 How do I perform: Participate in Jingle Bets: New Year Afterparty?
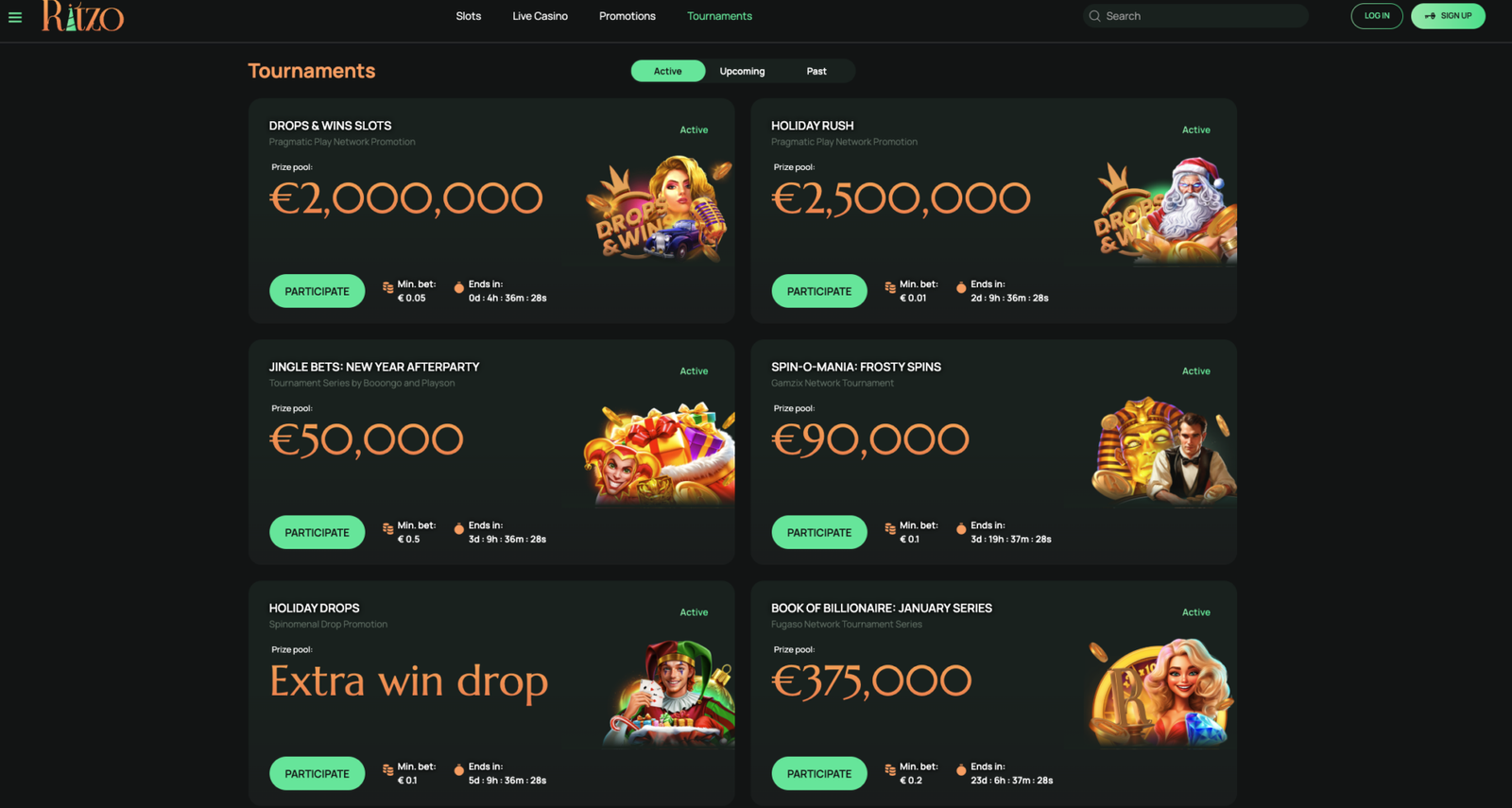[318, 532]
